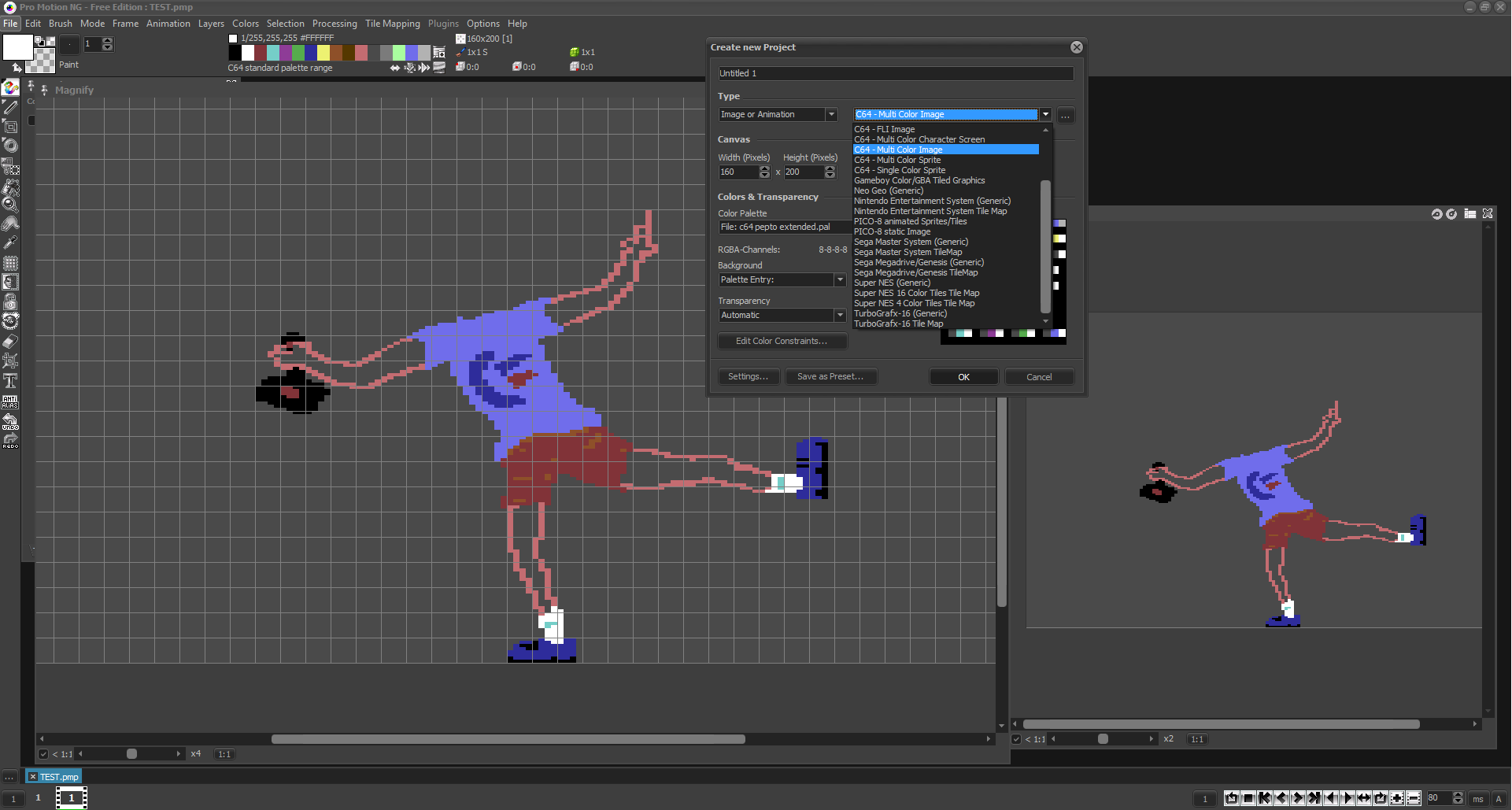The image size is (1512, 810).
Task: Toggle checkbox beside preview window zoom
Action: coord(1016,739)
